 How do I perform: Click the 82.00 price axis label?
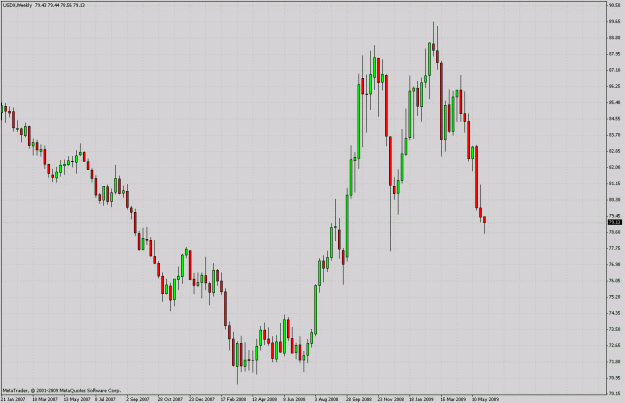pos(614,167)
